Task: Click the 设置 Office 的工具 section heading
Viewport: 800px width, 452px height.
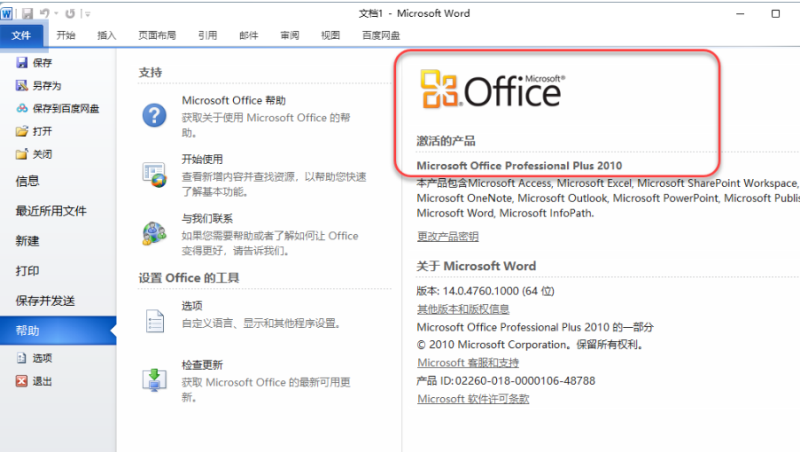Action: point(189,278)
